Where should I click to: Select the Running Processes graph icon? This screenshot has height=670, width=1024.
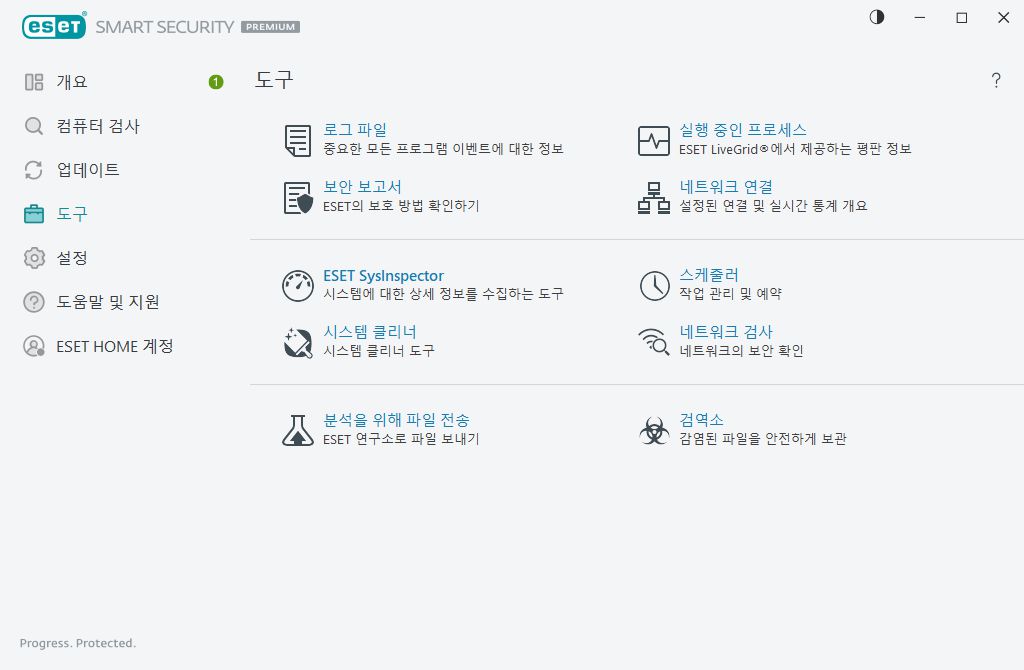[654, 140]
